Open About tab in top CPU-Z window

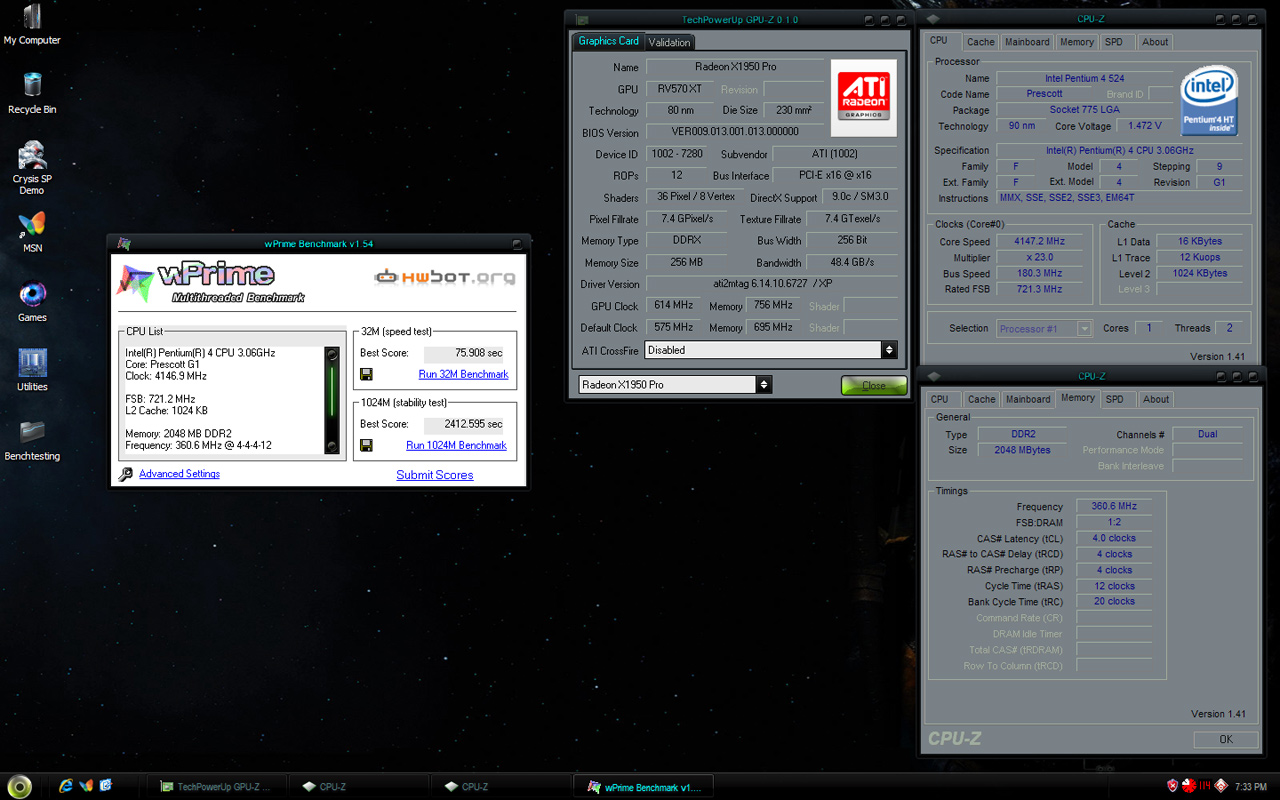[x=1155, y=42]
